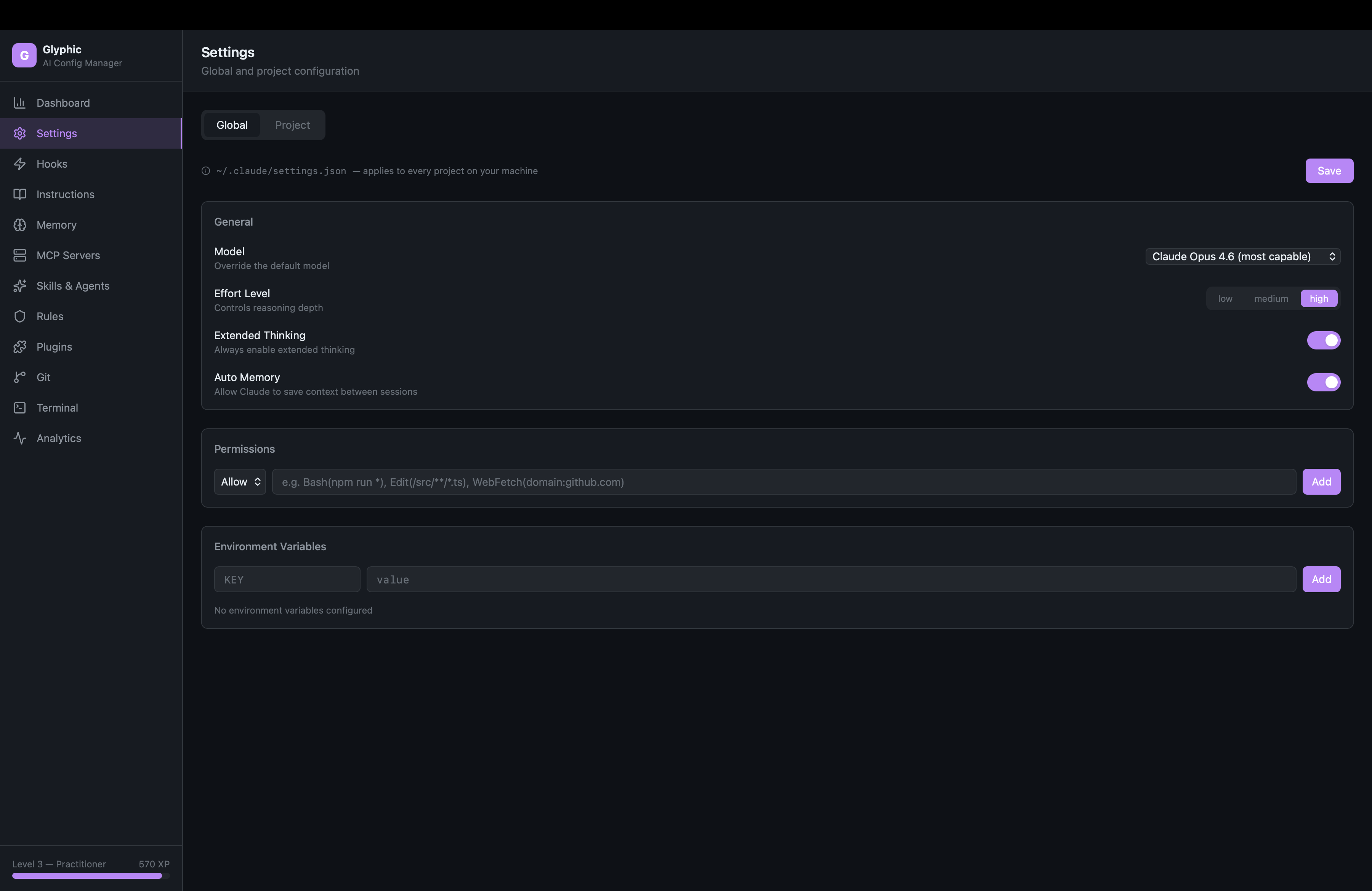Focus the environment variable KEY field

click(x=287, y=579)
